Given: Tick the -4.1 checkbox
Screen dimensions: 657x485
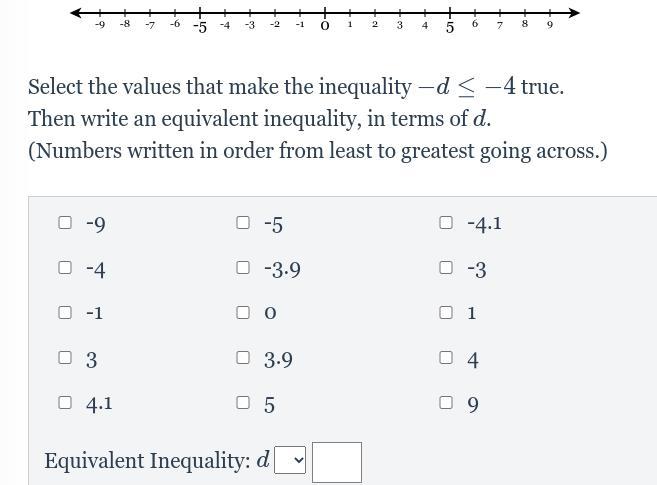Looking at the screenshot, I should click(x=446, y=223).
